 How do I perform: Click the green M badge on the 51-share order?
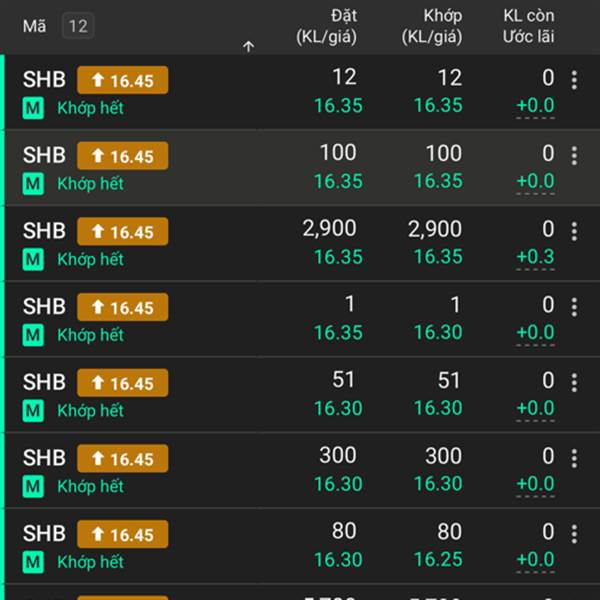point(33,411)
